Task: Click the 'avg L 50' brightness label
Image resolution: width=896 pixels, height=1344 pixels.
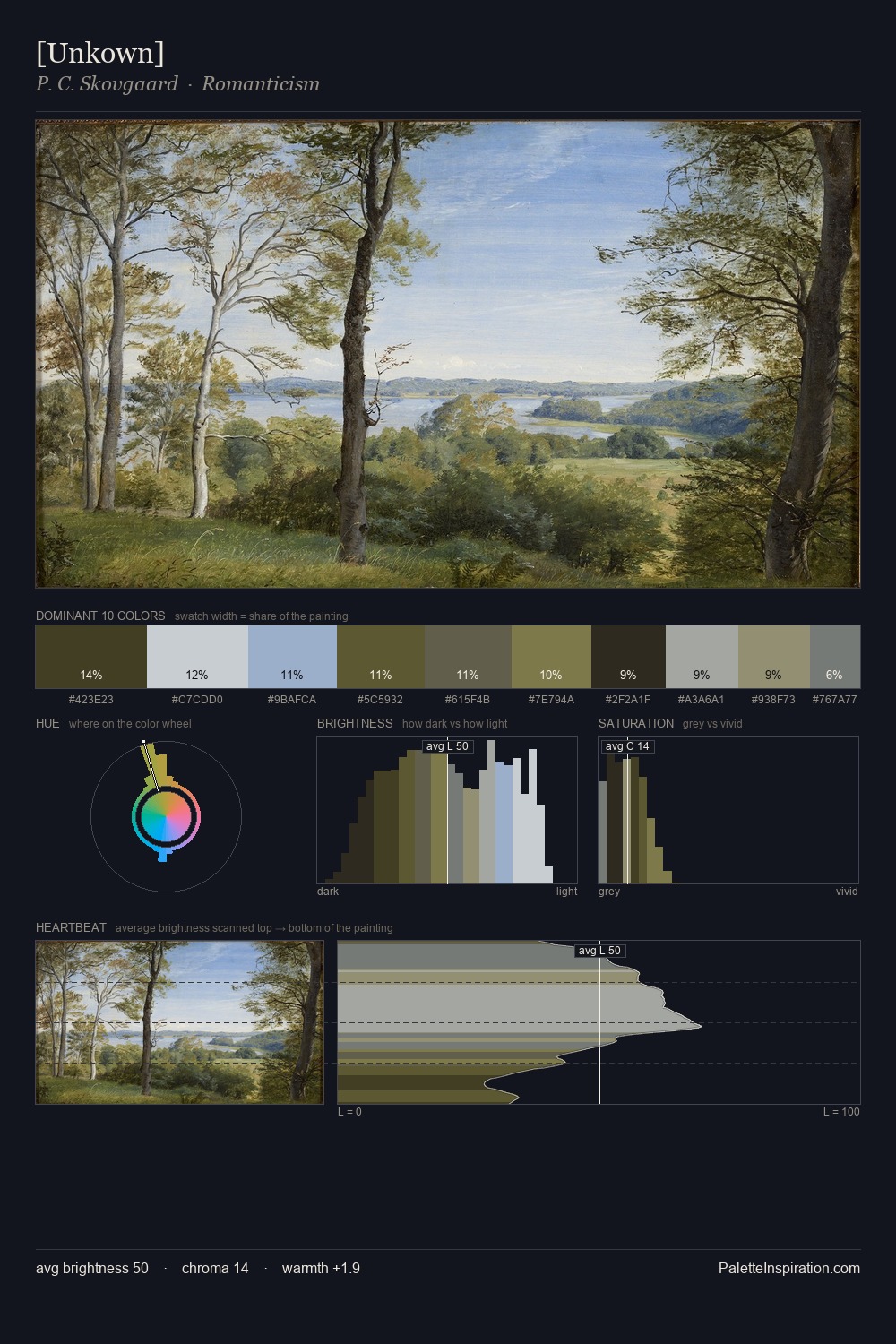Action: click(447, 746)
